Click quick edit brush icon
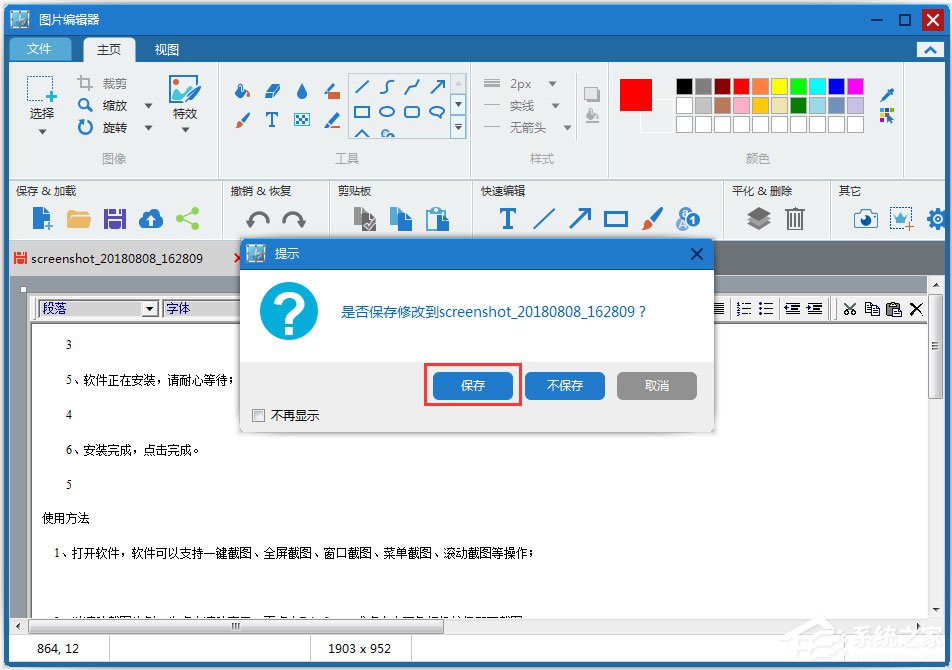The width and height of the screenshot is (952, 670). (x=652, y=218)
